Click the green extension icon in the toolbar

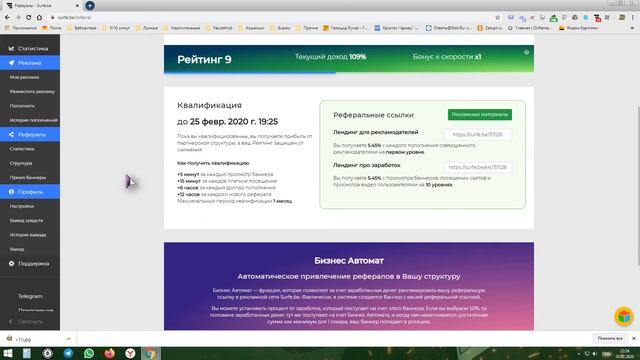553,18
